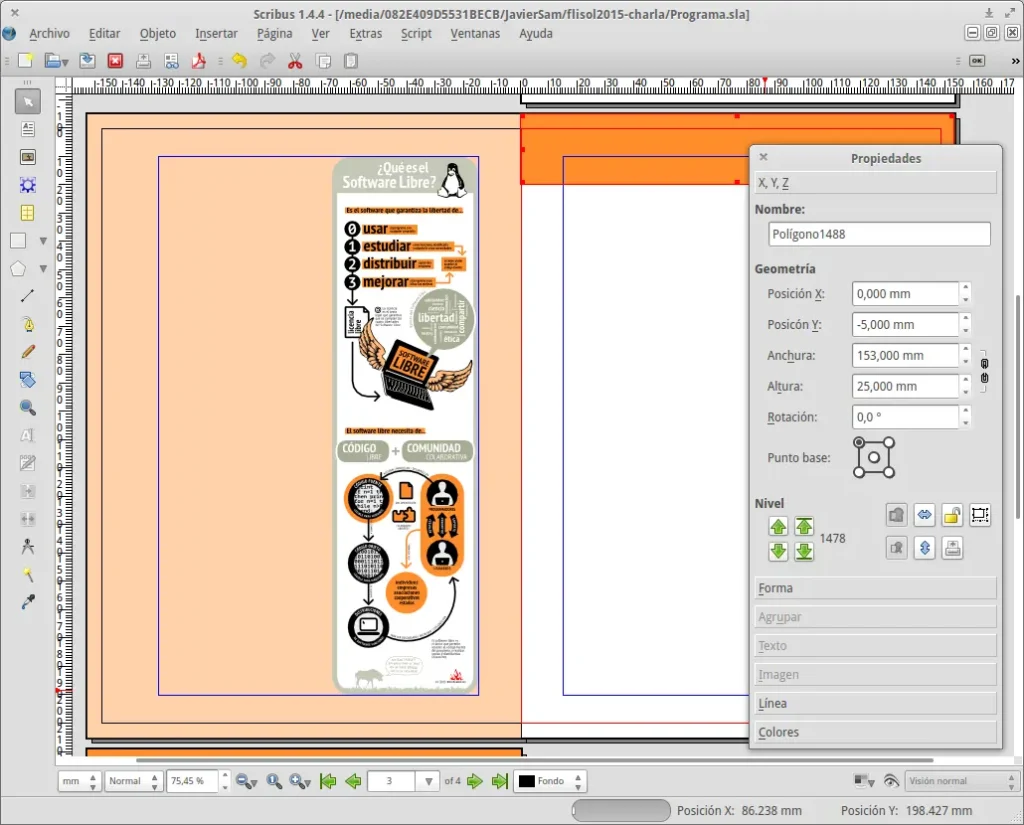1024x825 pixels.
Task: Choose the Insert Render Frame tool
Action: (27, 185)
